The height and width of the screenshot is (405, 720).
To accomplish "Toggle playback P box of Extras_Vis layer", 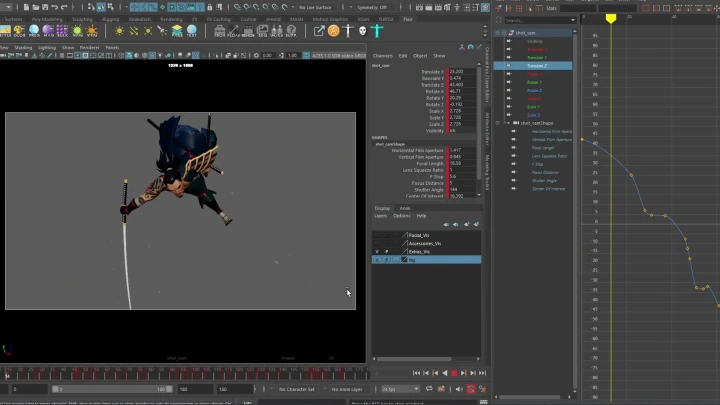I will pyautogui.click(x=386, y=252).
